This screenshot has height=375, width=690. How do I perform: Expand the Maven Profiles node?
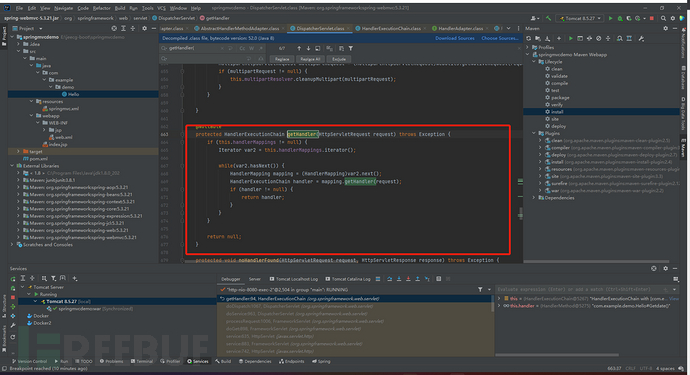[528, 47]
